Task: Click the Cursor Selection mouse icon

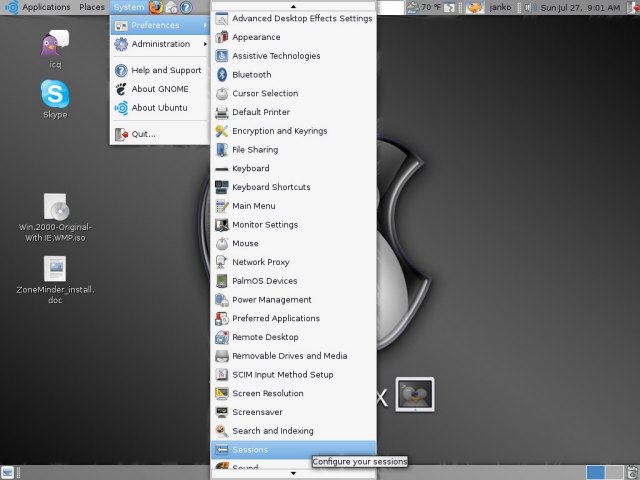Action: [x=222, y=93]
